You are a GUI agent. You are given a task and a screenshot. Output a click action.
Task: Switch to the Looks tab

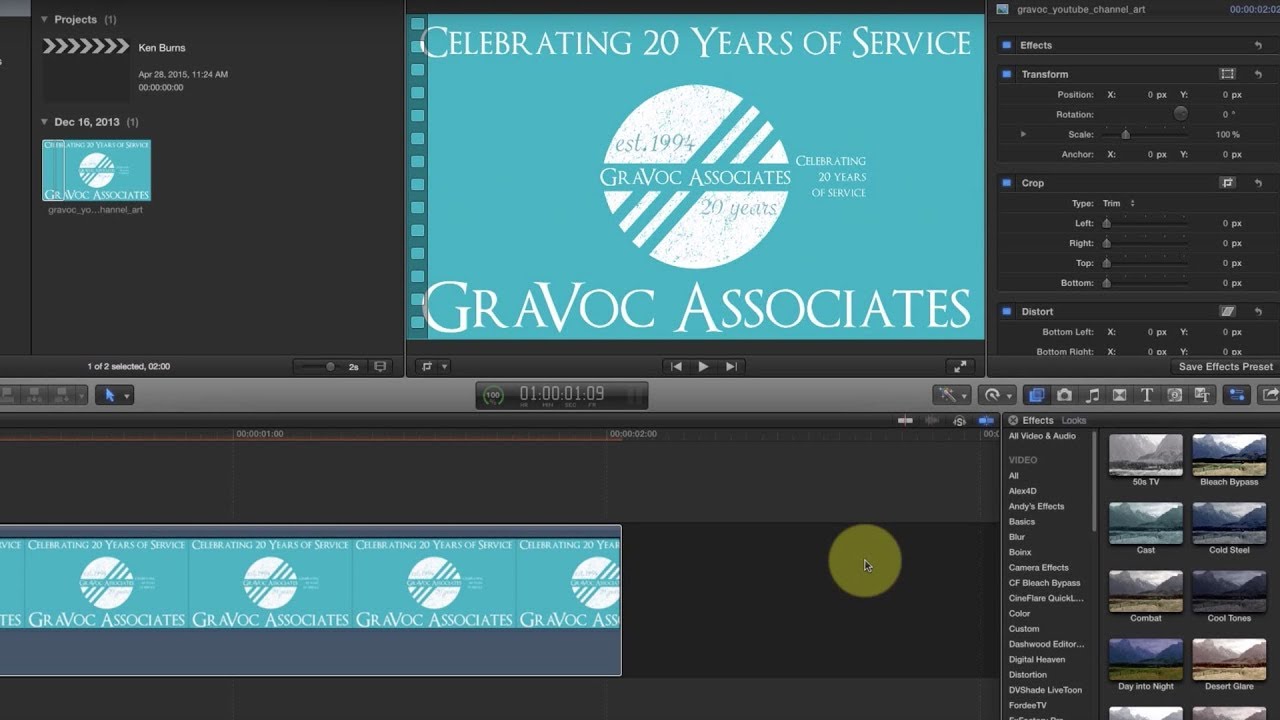pos(1074,421)
